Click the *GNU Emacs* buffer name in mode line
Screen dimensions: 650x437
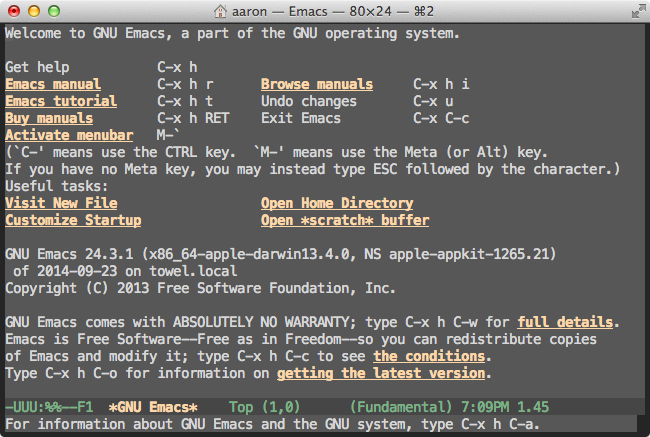click(153, 407)
